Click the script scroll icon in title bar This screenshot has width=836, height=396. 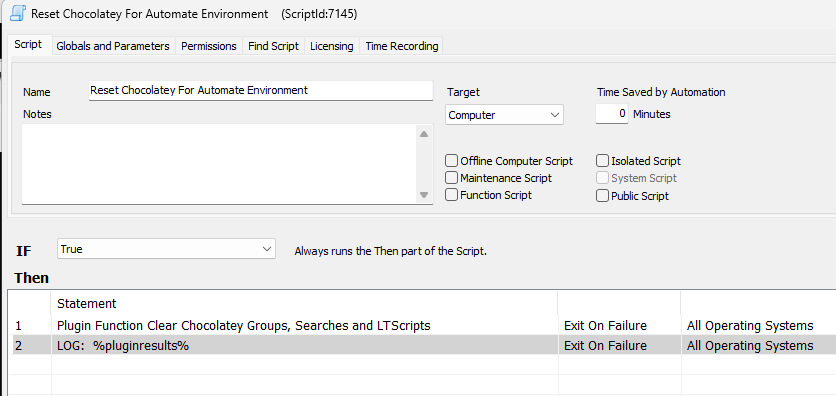click(18, 14)
